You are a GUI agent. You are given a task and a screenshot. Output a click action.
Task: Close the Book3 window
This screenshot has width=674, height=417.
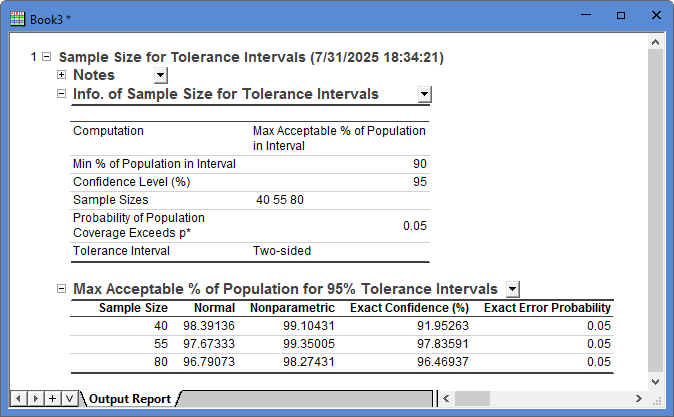pos(656,15)
